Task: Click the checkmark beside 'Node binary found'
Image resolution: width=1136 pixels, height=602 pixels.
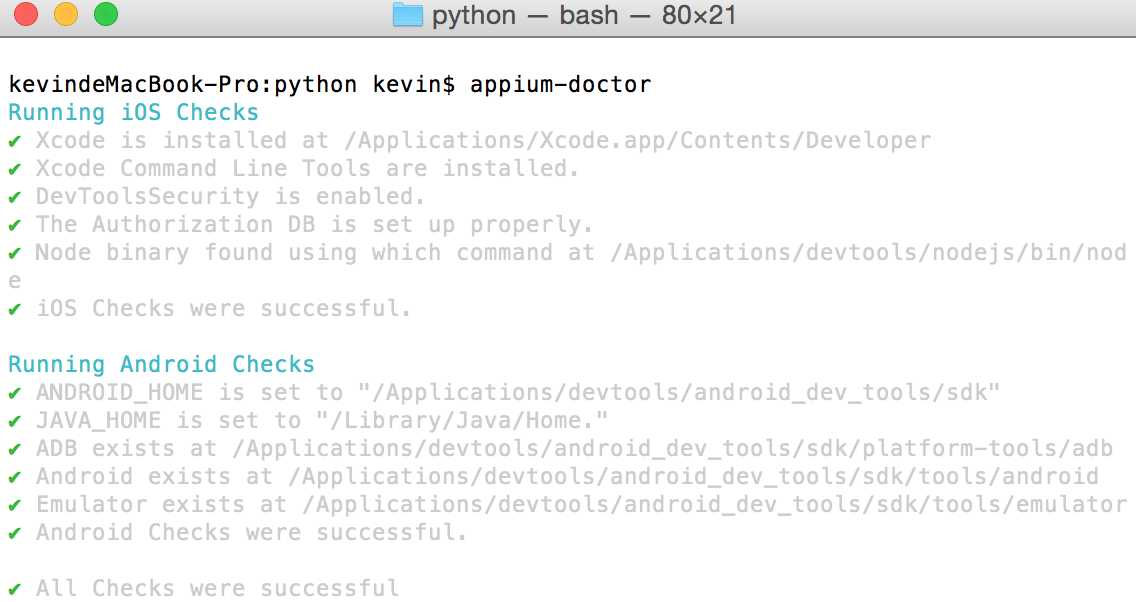Action: click(14, 253)
